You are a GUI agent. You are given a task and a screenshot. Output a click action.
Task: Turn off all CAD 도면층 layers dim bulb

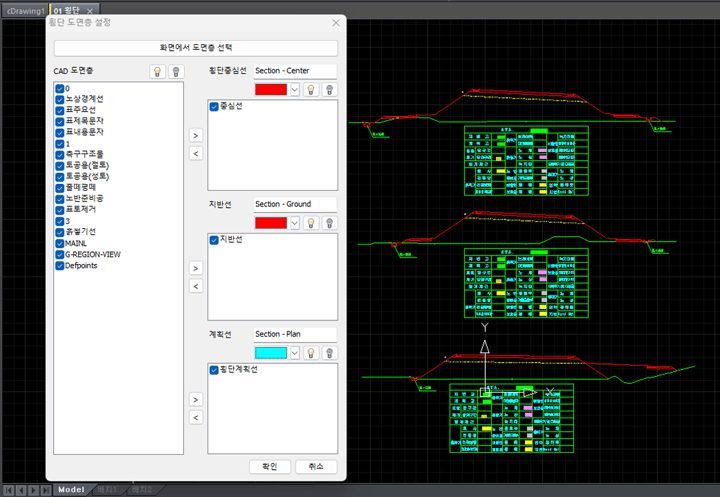[x=176, y=71]
